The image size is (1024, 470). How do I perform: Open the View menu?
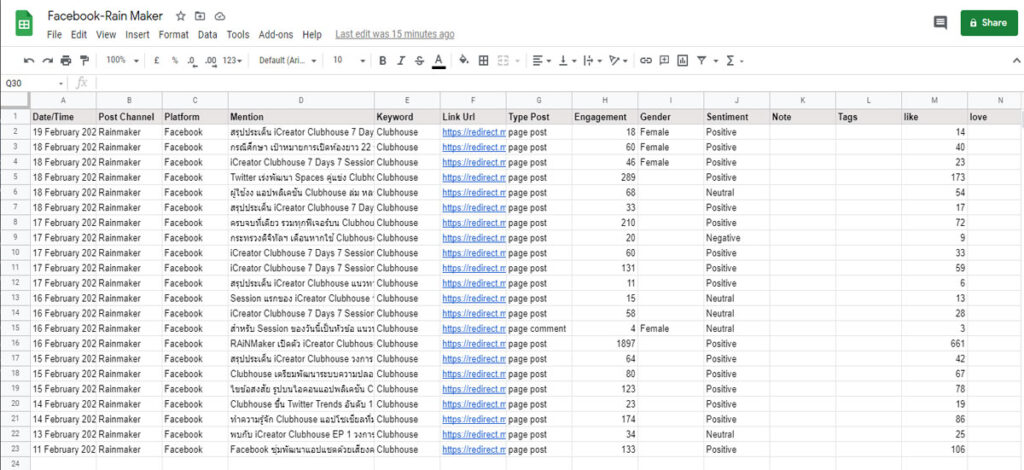(106, 35)
